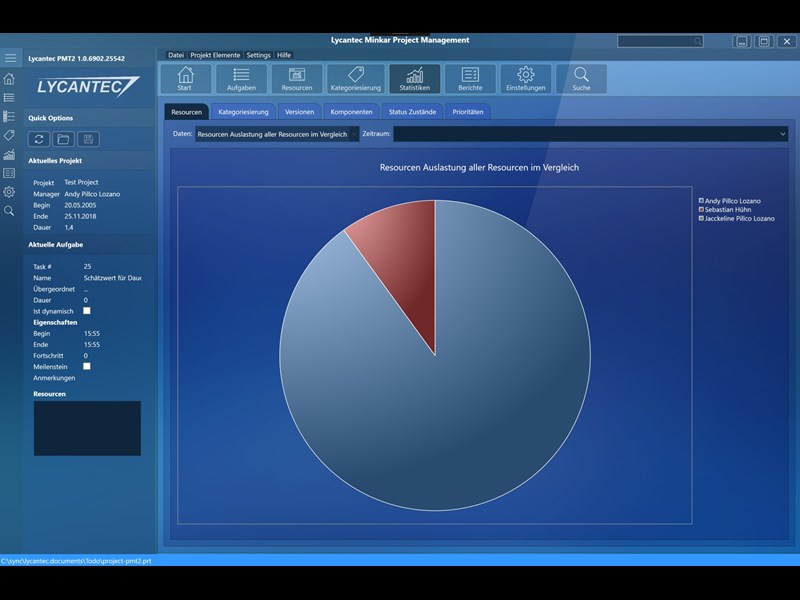Screen dimensions: 800x600
Task: Open the Suche toolbar button
Action: 581,79
